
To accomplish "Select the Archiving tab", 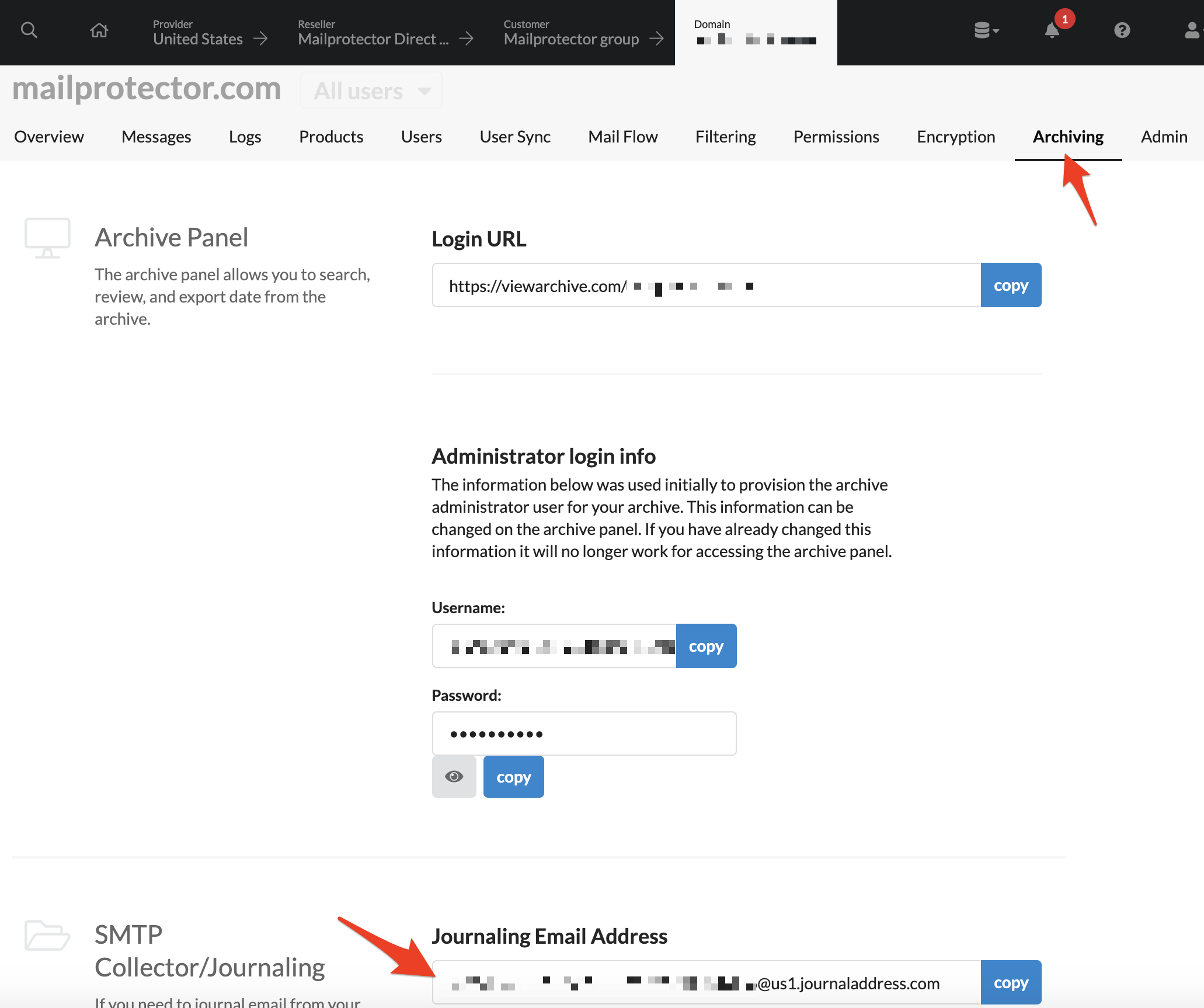I will coord(1068,137).
